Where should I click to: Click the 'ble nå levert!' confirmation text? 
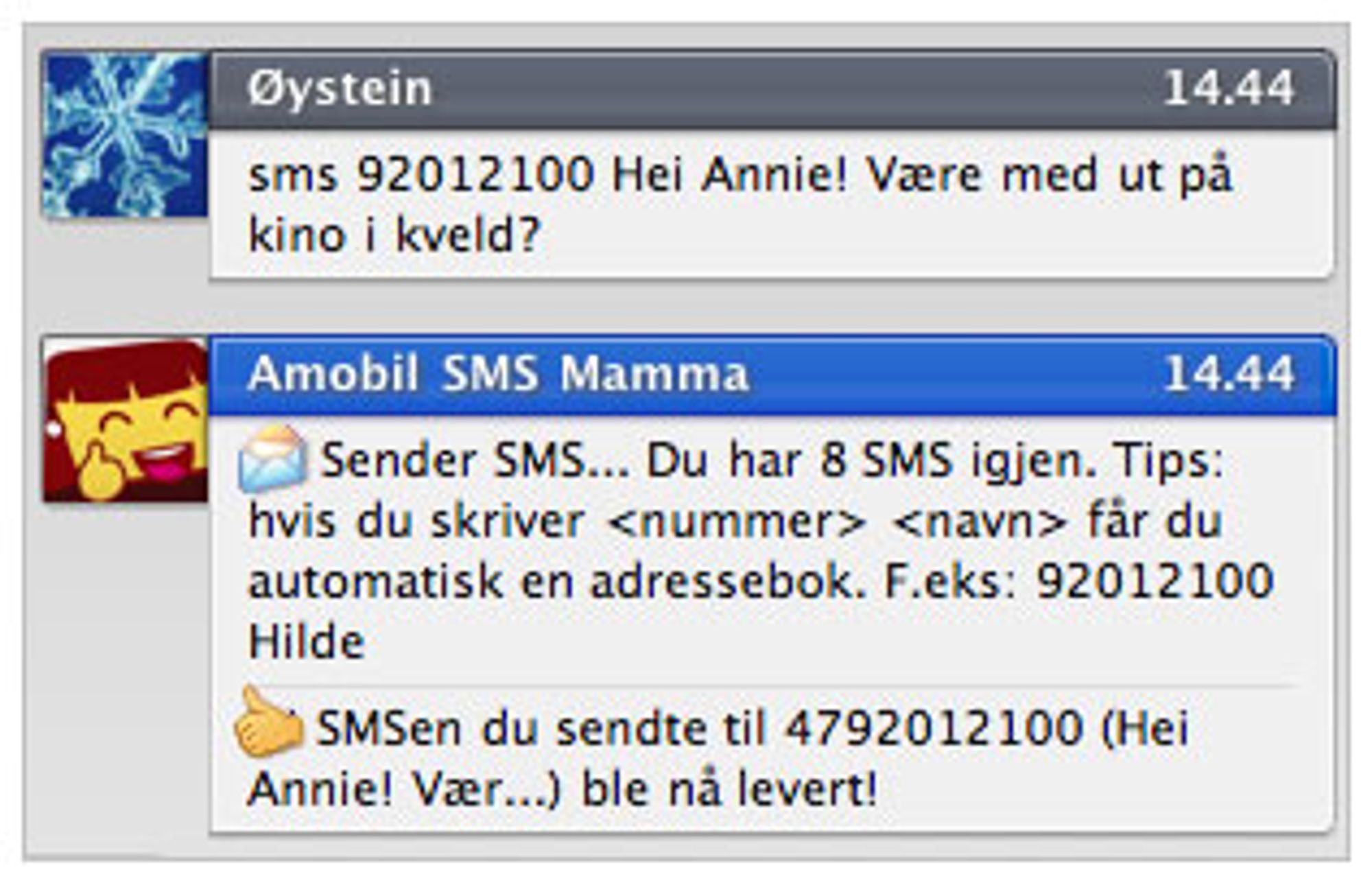pyautogui.click(x=729, y=789)
